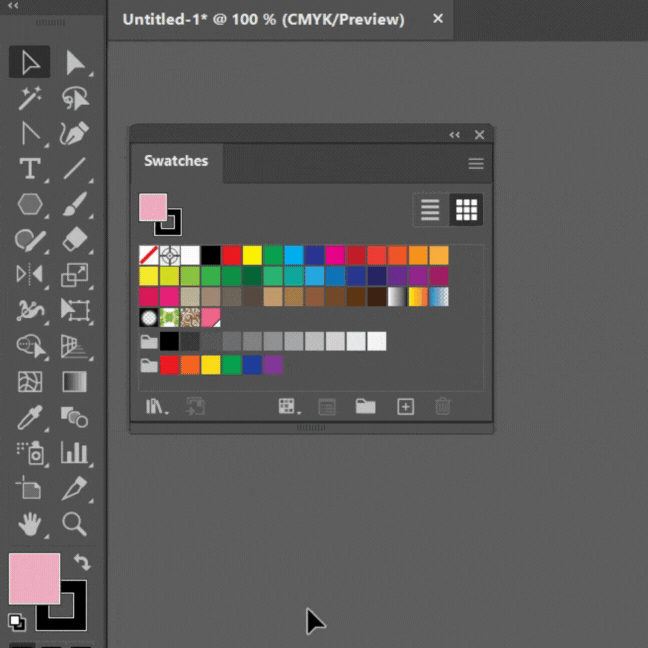The width and height of the screenshot is (648, 648).
Task: Select the Magic Wand tool
Action: pos(30,98)
